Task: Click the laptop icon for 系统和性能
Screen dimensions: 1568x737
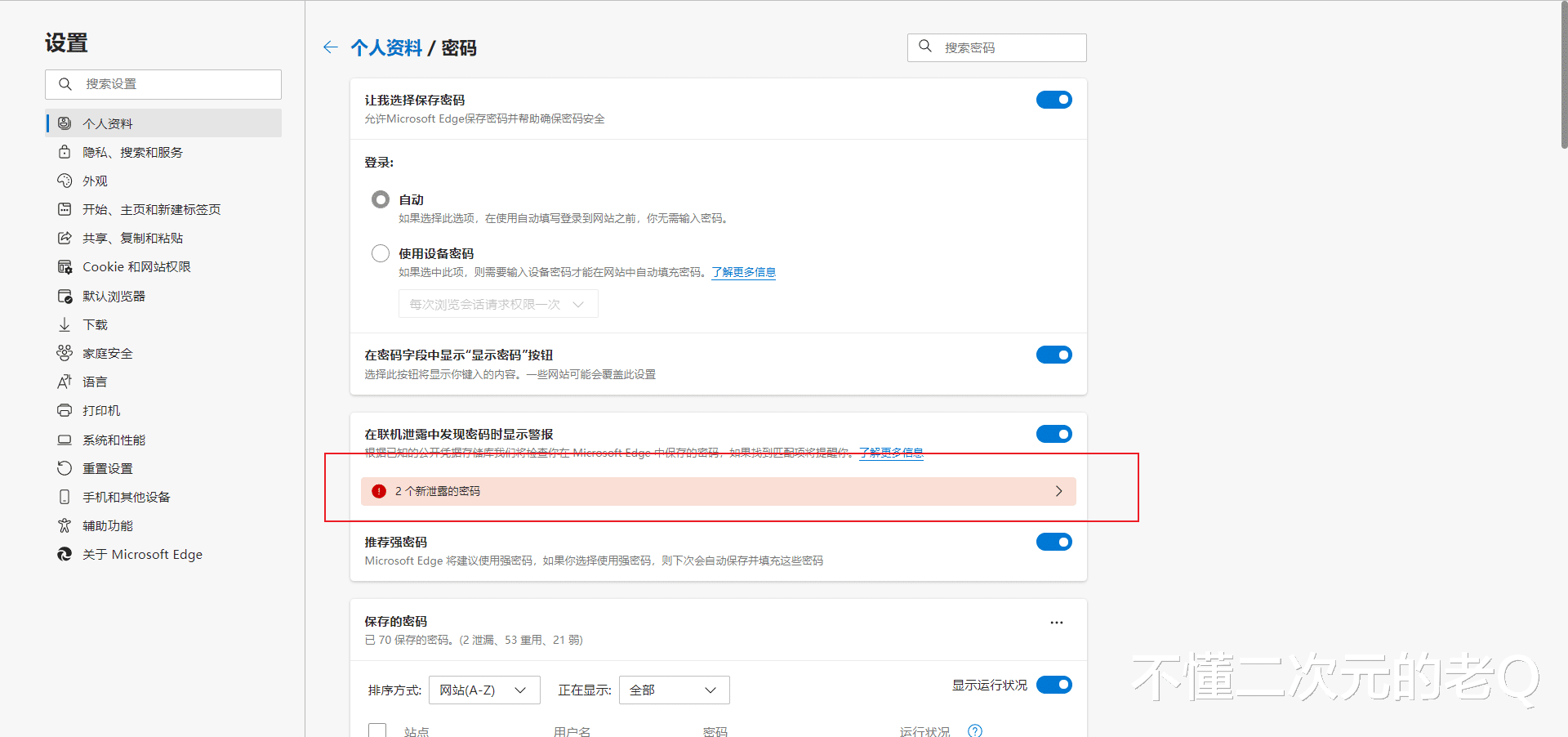Action: (65, 440)
